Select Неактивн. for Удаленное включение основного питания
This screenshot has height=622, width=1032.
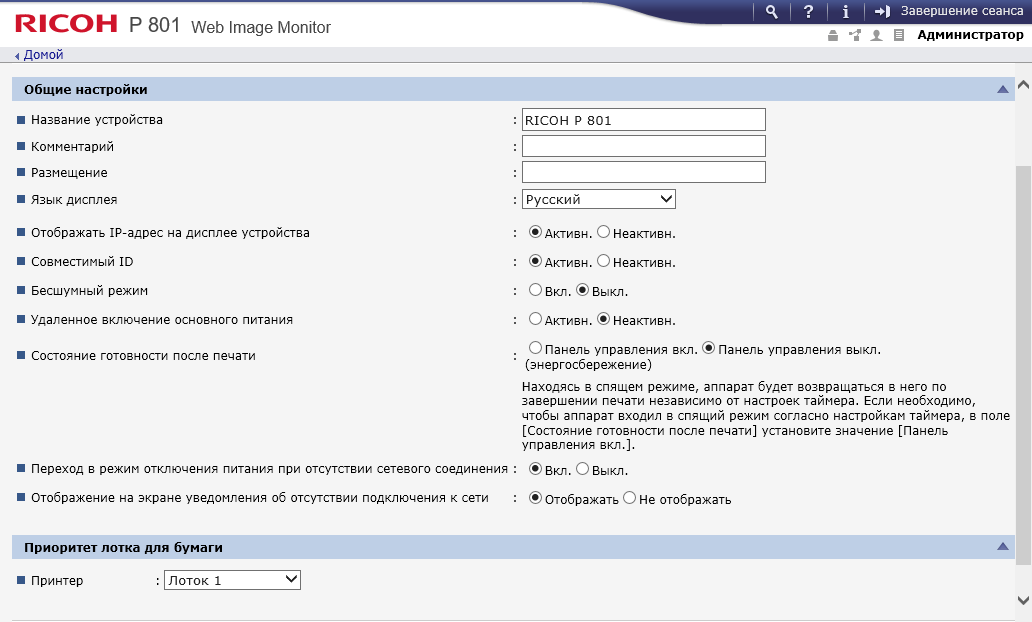604,319
